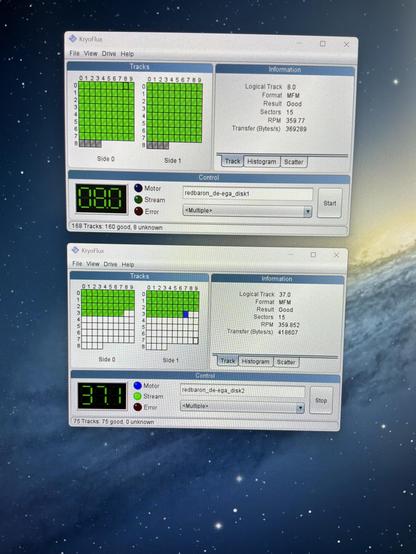
Task: Select highlighted track 08 cell on top Side 0
Action: 126,86
